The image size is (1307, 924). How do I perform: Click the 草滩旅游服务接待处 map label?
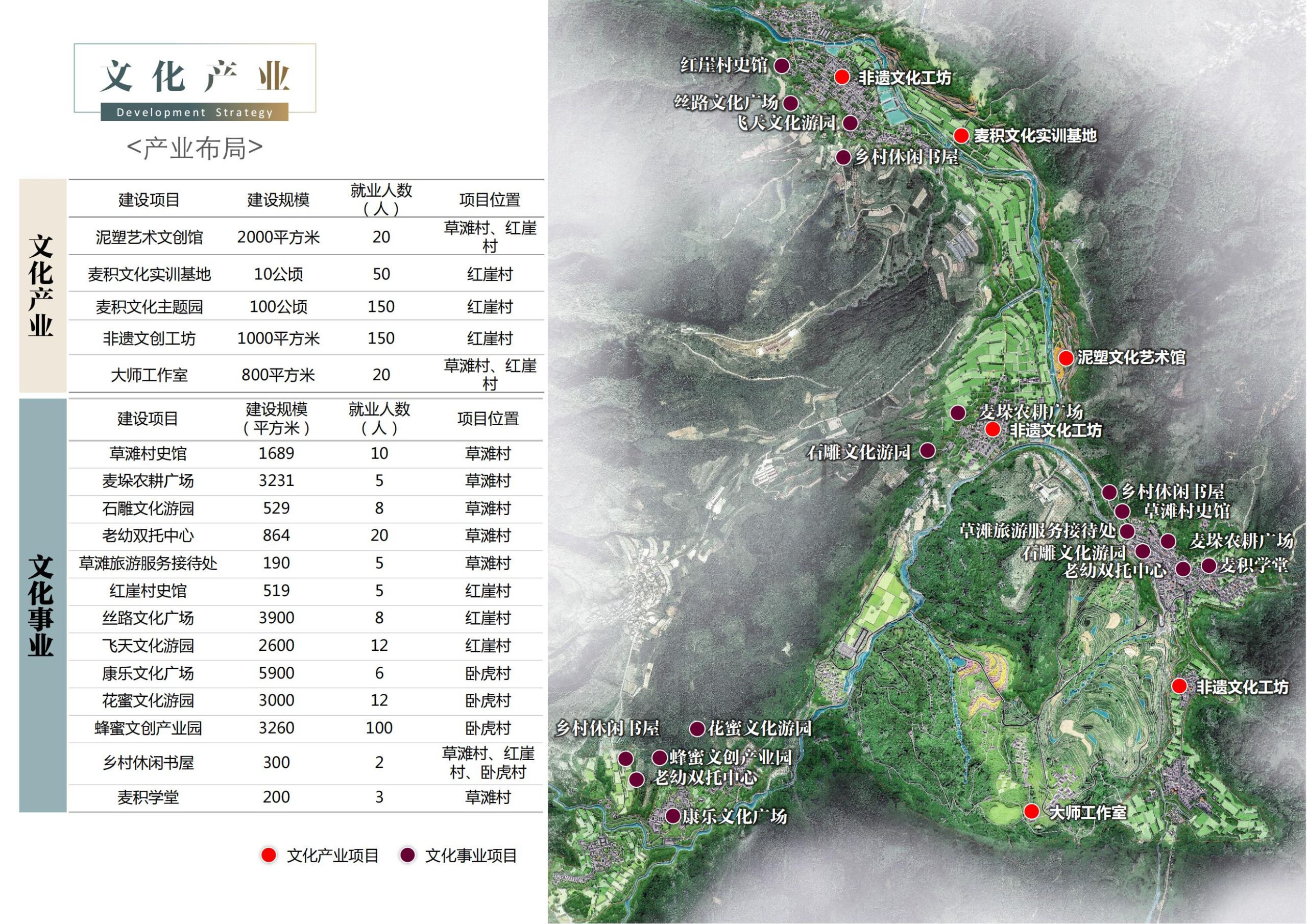(x=1038, y=531)
